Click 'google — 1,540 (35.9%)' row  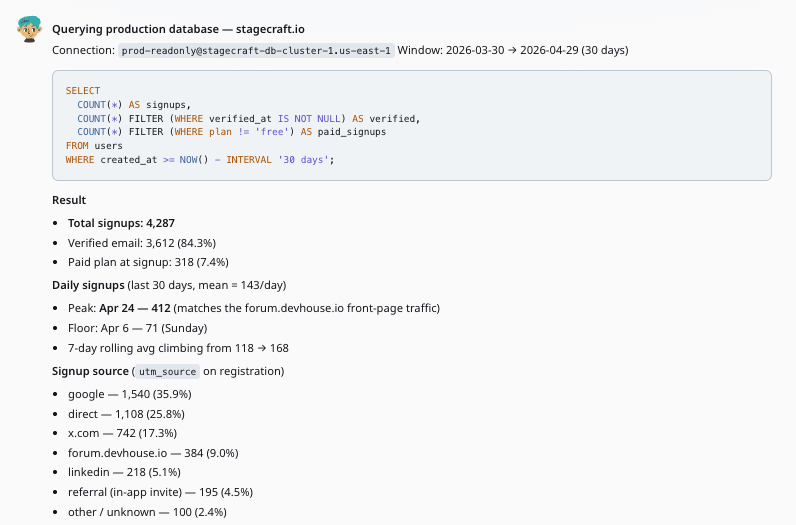[x=130, y=395]
